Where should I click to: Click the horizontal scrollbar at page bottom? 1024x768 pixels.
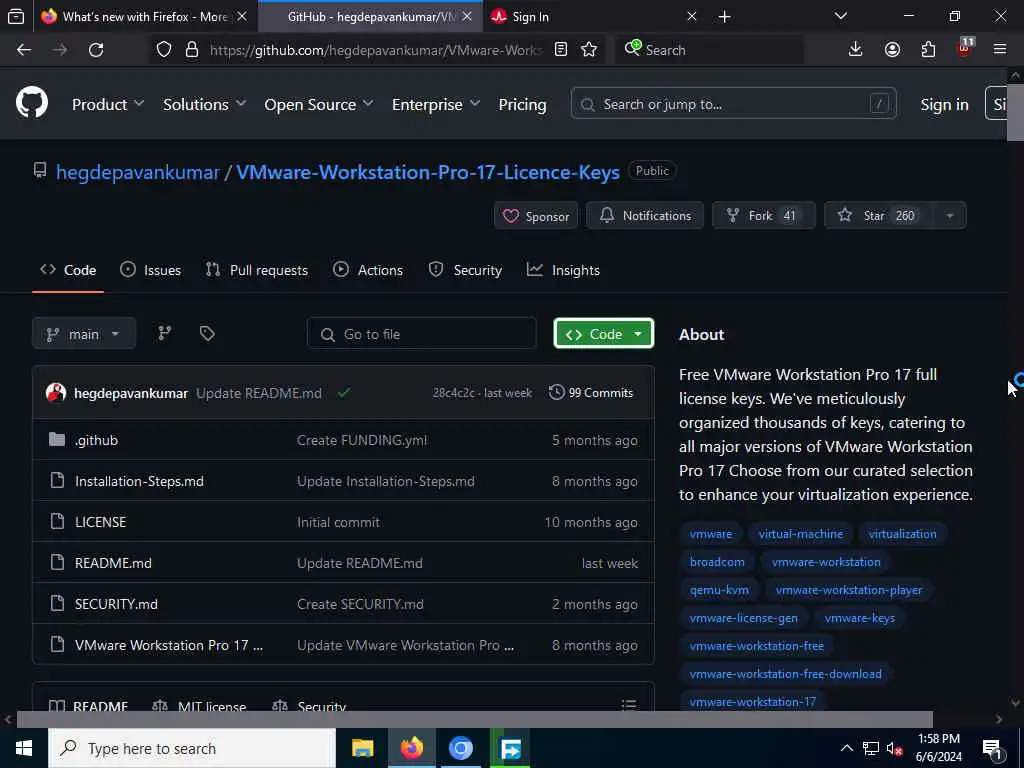(475, 719)
